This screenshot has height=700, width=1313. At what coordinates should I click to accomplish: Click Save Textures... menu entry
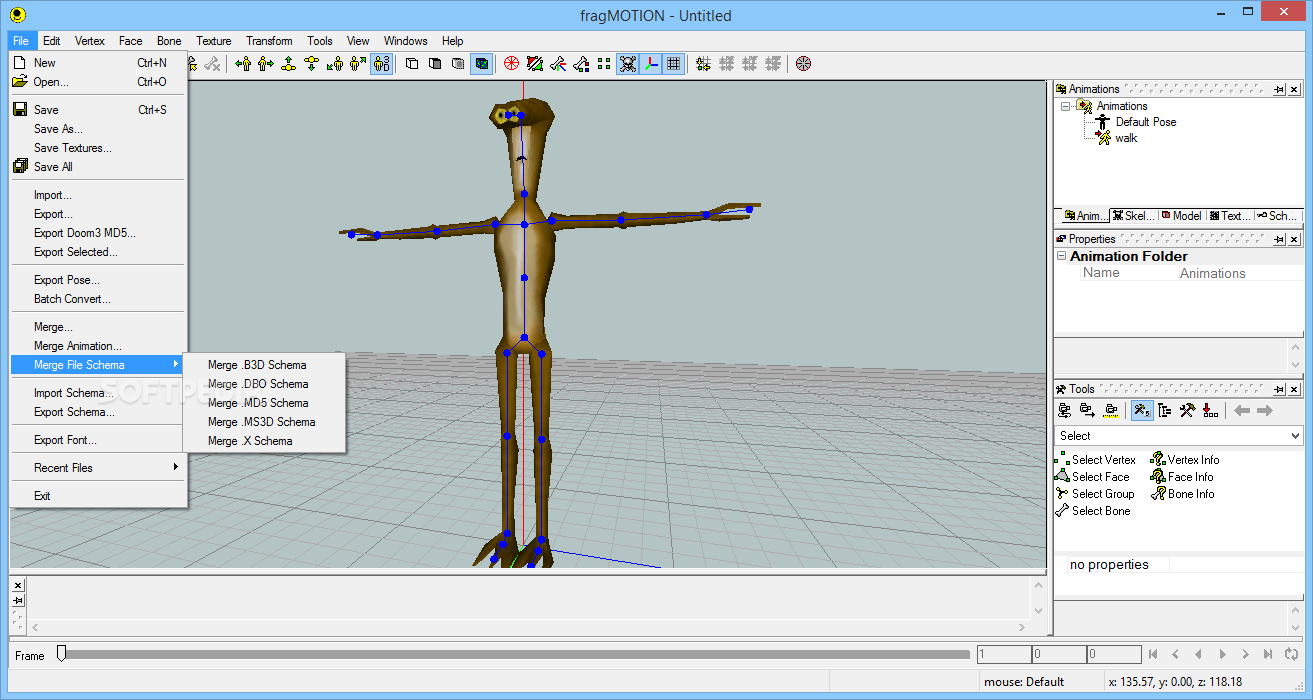pos(73,148)
